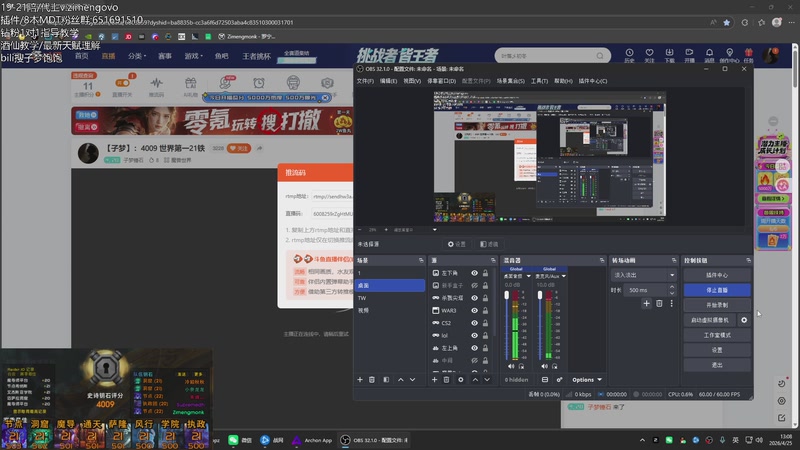This screenshot has width=800, height=450.
Task: Toggle the Douyu live broadcast switch
Action: [122, 83]
